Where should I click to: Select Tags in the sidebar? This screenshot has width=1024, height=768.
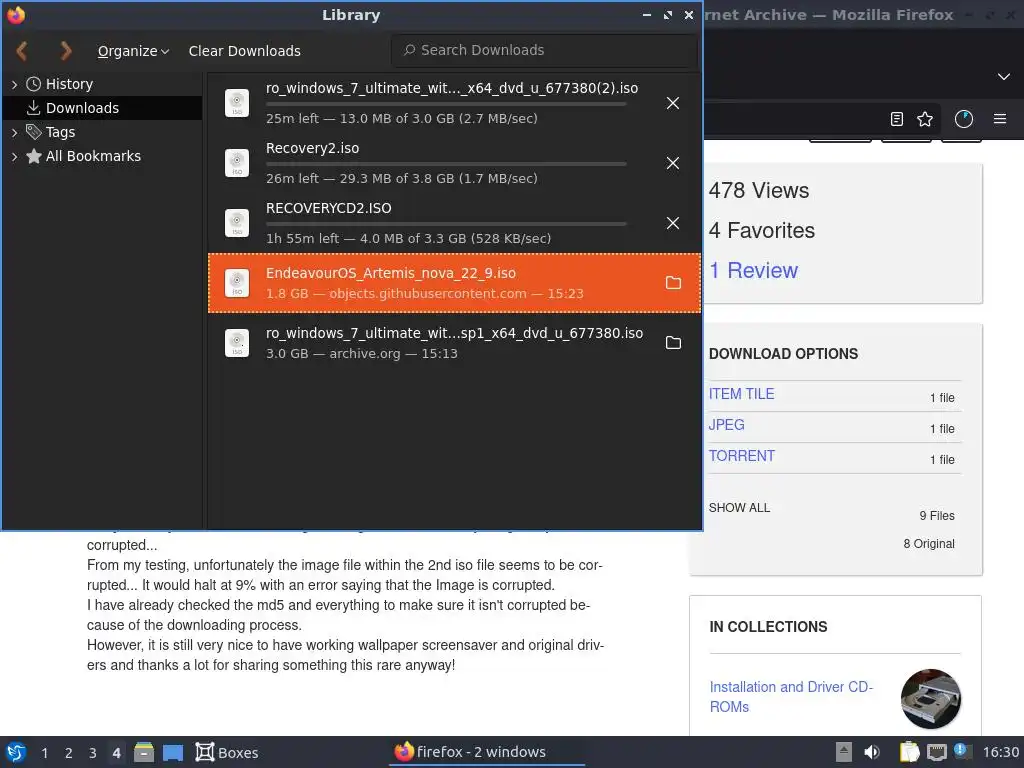click(x=60, y=132)
